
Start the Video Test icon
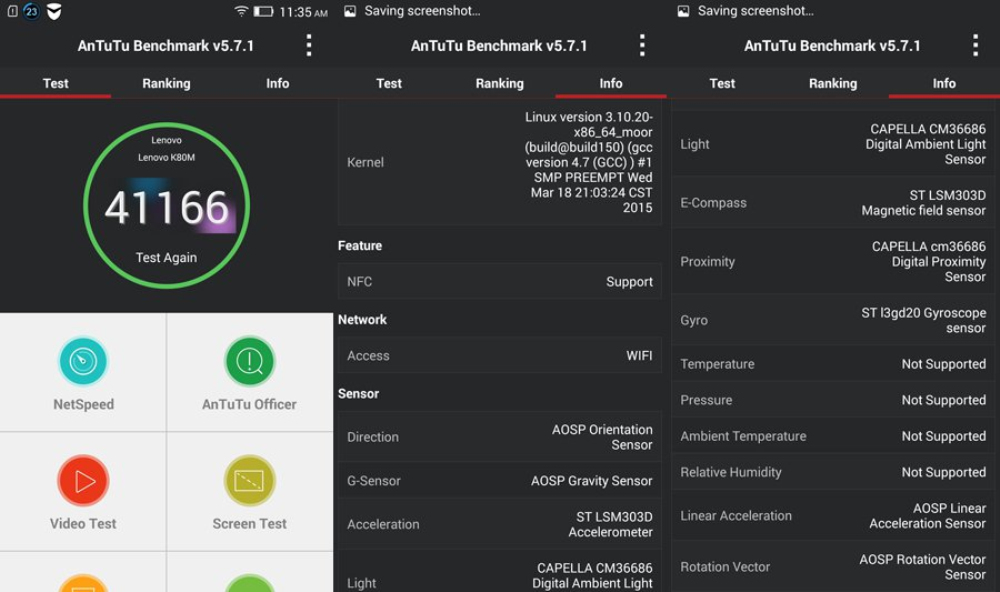83,481
